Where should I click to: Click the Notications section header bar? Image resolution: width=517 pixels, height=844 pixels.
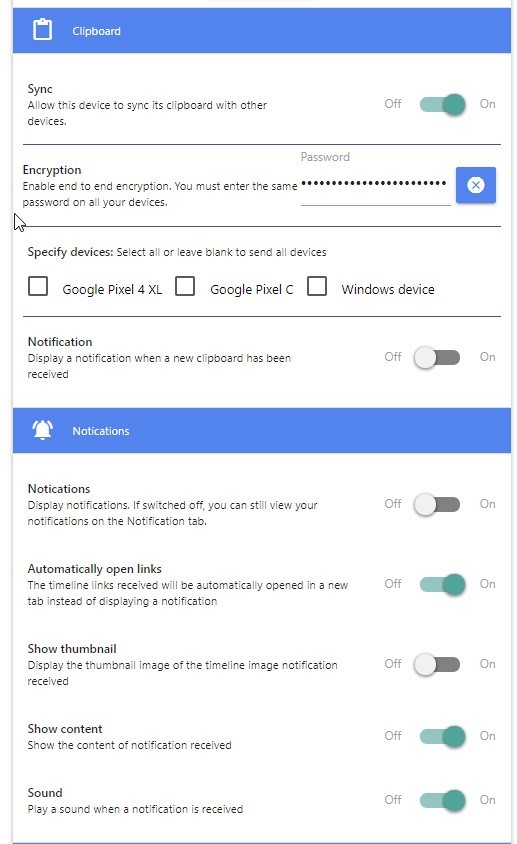[x=262, y=430]
